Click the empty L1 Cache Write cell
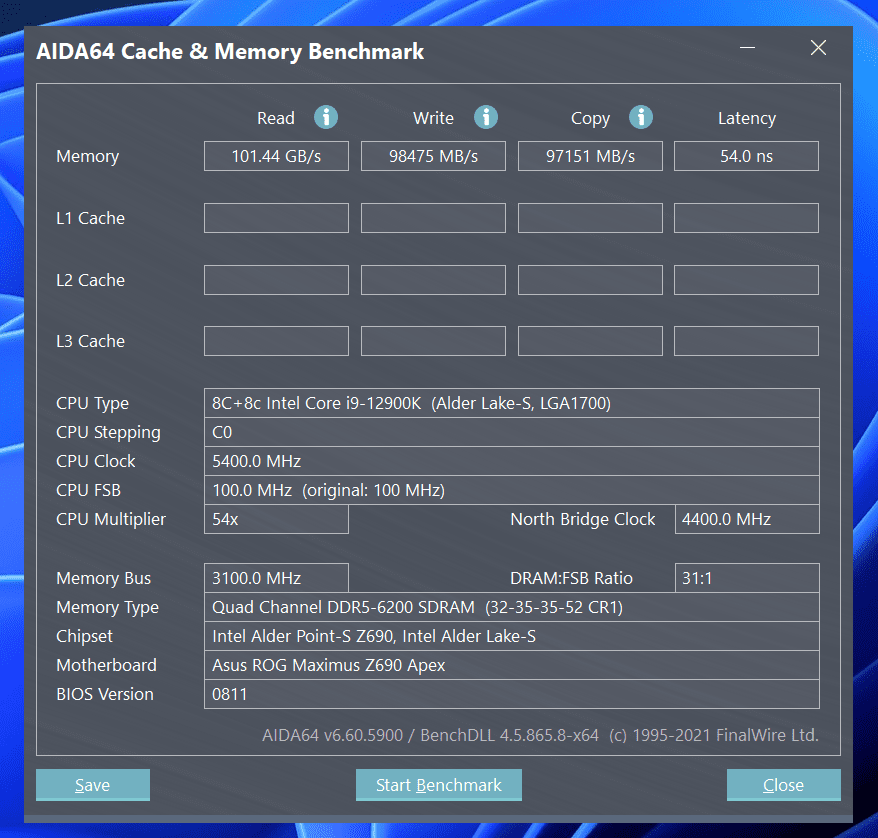Viewport: 878px width, 838px height. tap(433, 218)
